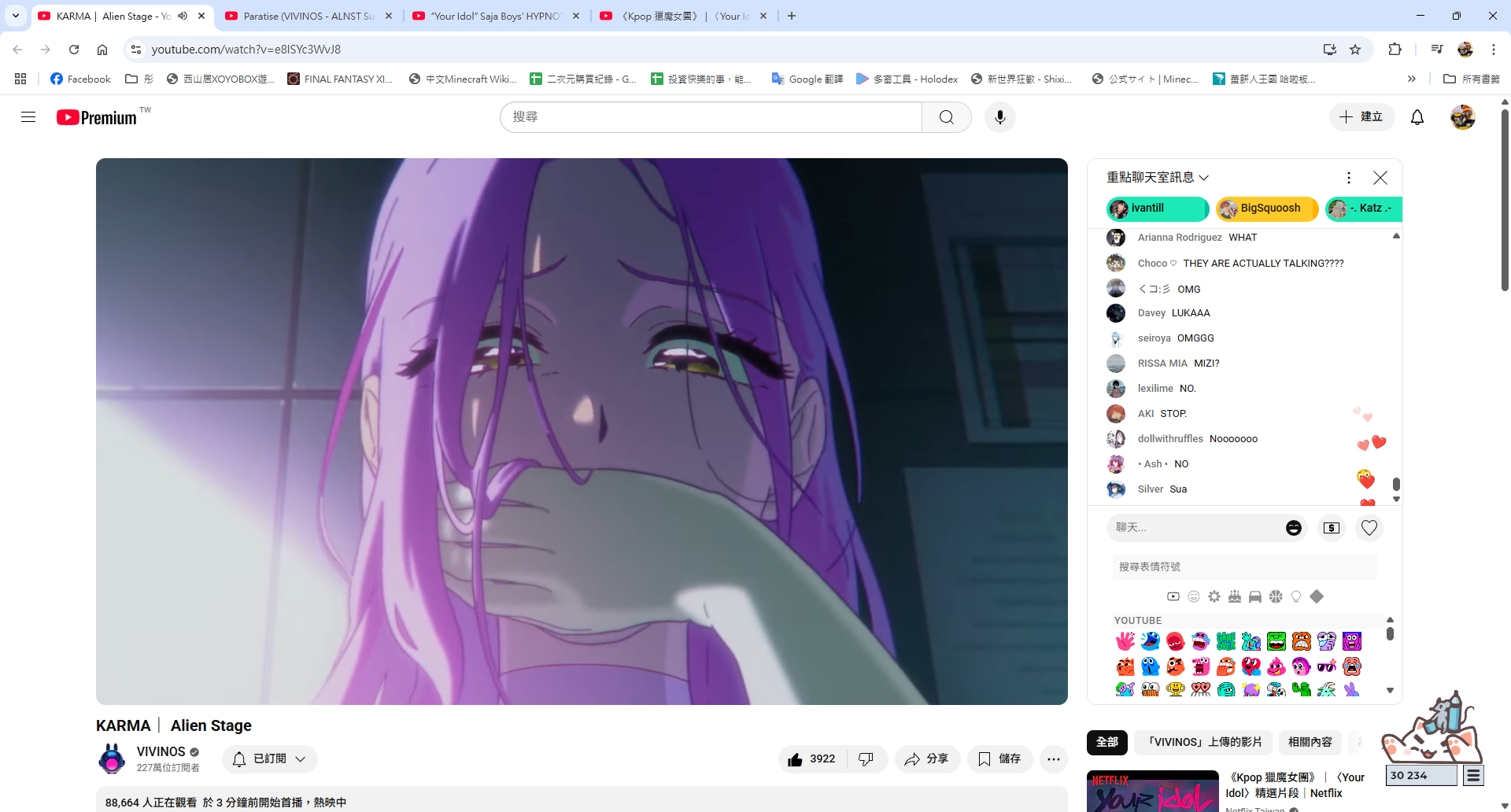
Task: Switch to the Your Idol Saja Boys tab
Action: (496, 16)
